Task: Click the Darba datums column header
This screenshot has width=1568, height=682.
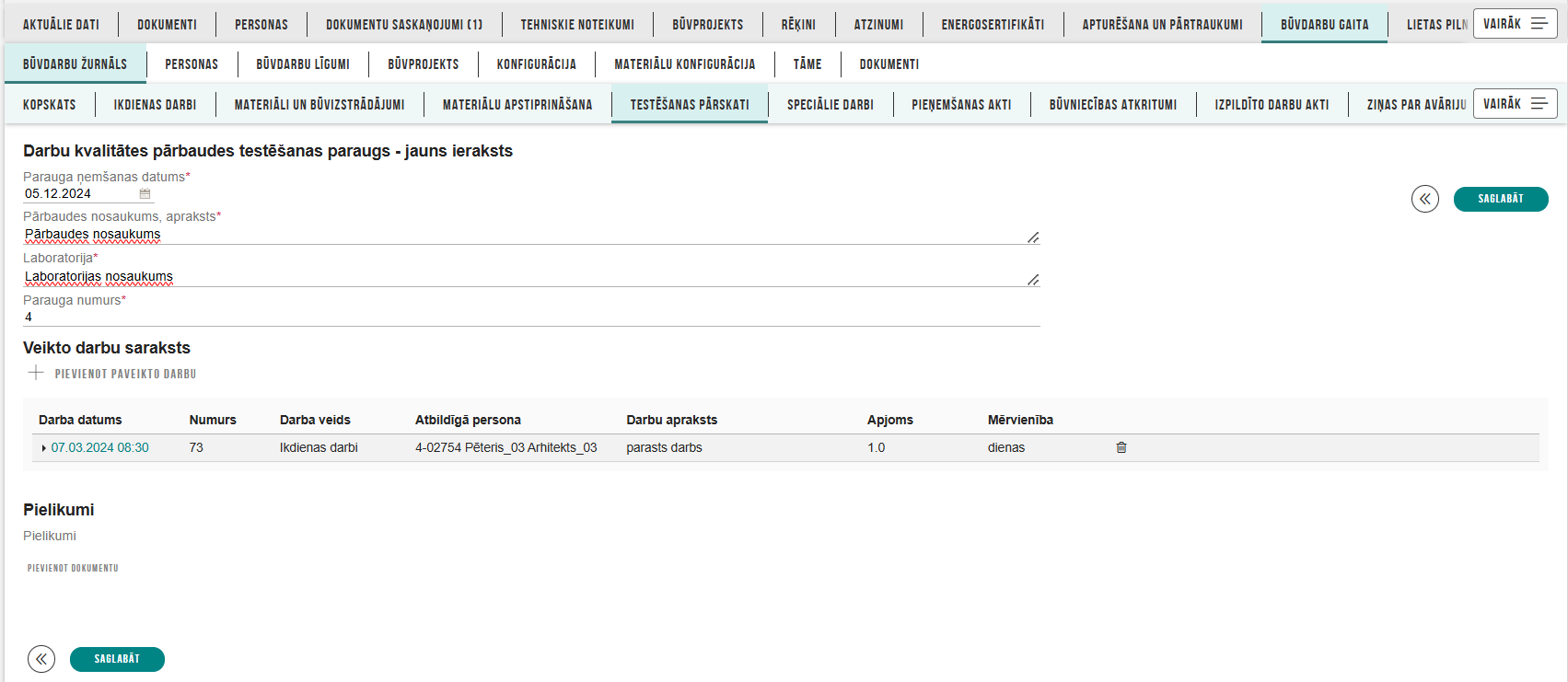Action: click(80, 420)
